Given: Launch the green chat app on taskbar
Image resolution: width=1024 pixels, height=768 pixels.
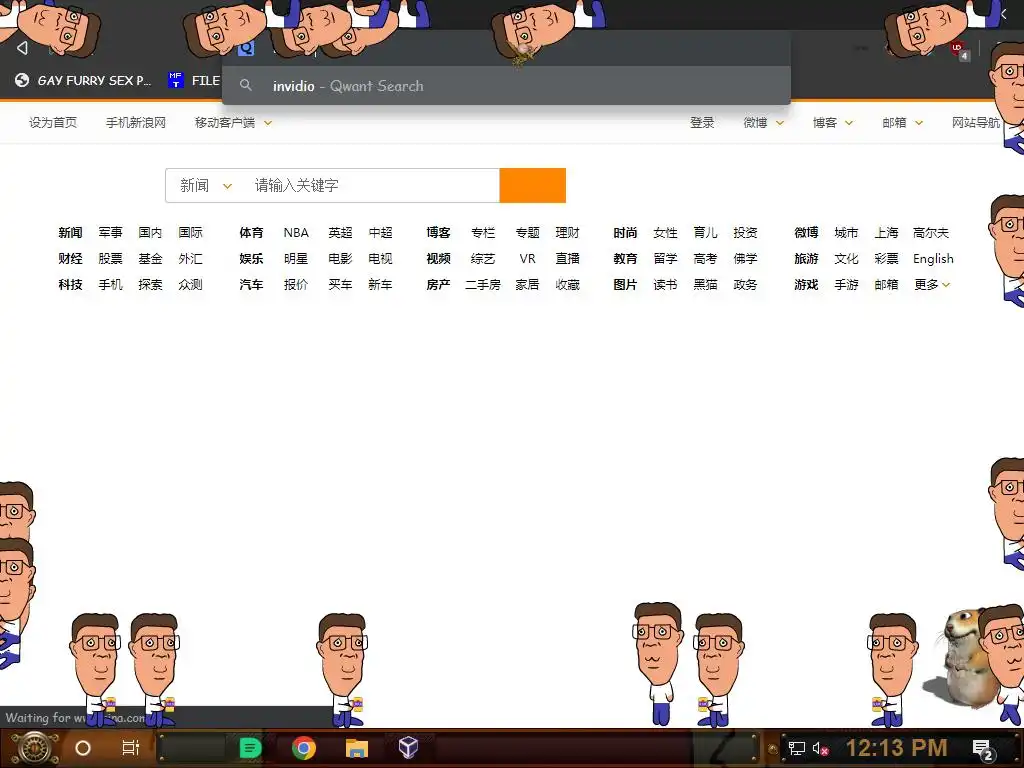Looking at the screenshot, I should point(250,748).
